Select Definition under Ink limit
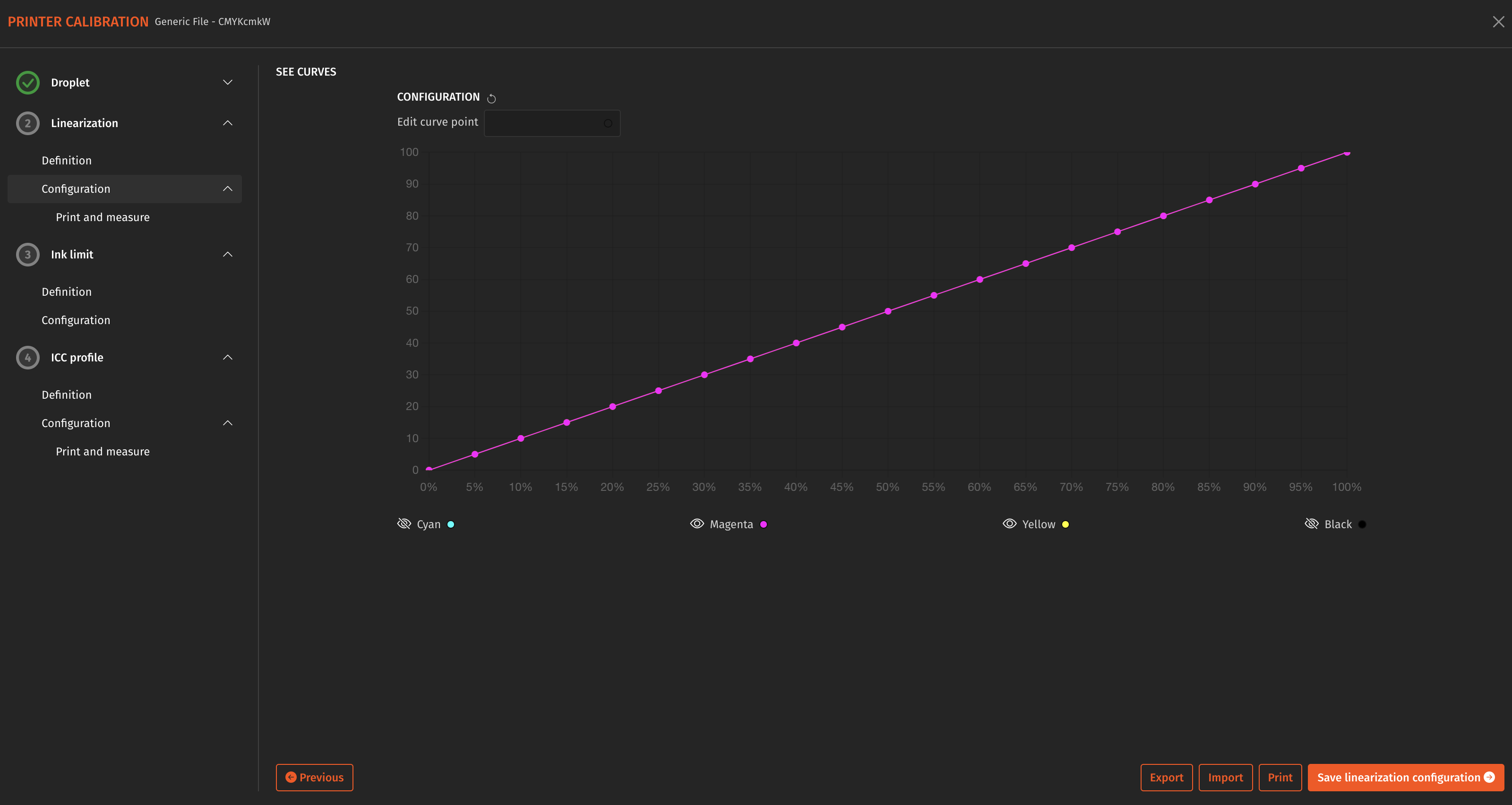The height and width of the screenshot is (805, 1512). [x=66, y=291]
